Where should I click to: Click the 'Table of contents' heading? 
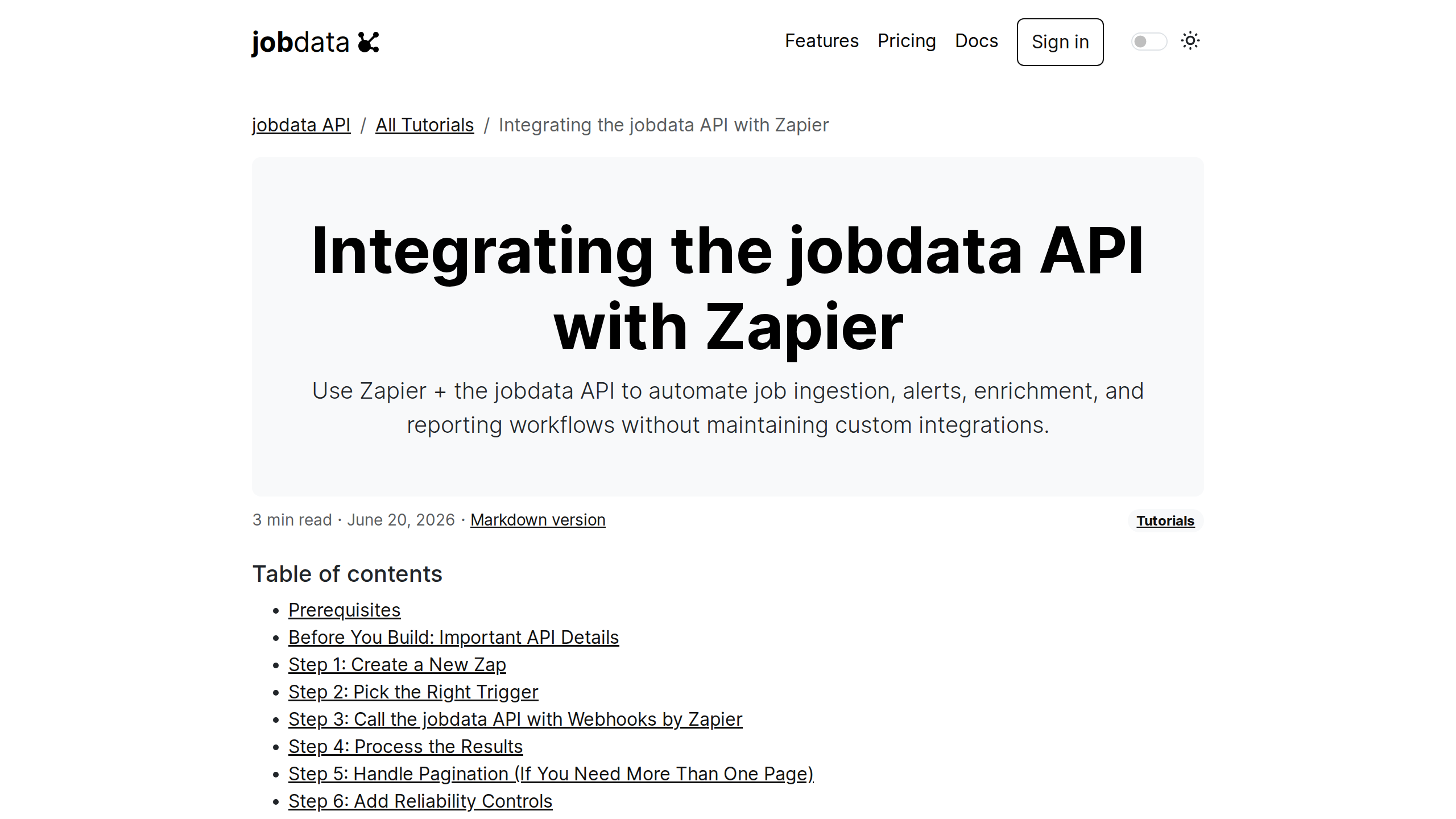(x=347, y=574)
